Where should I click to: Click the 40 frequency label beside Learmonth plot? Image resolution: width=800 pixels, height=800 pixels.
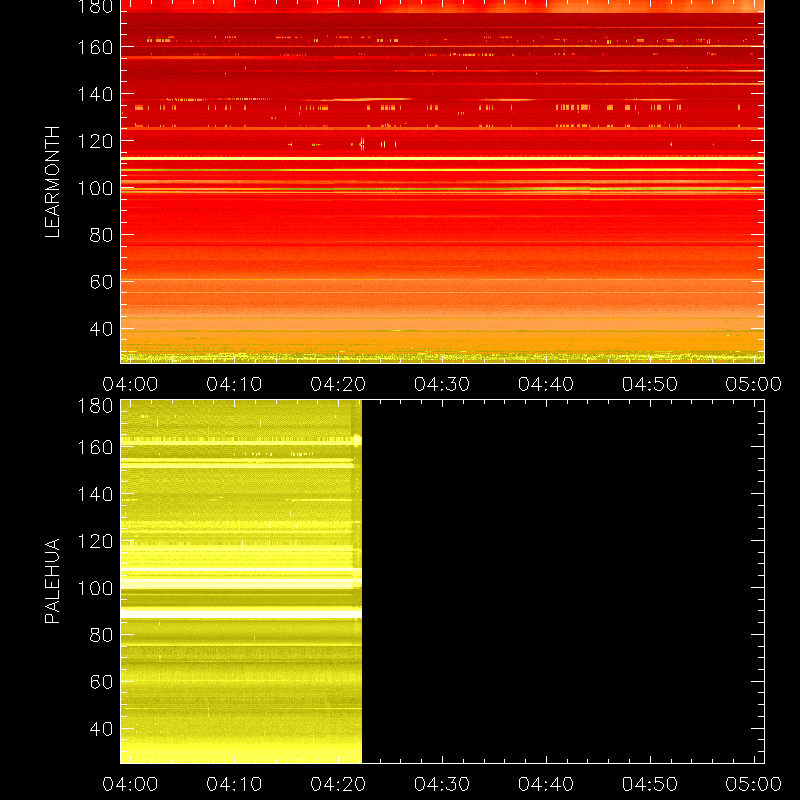click(x=101, y=329)
